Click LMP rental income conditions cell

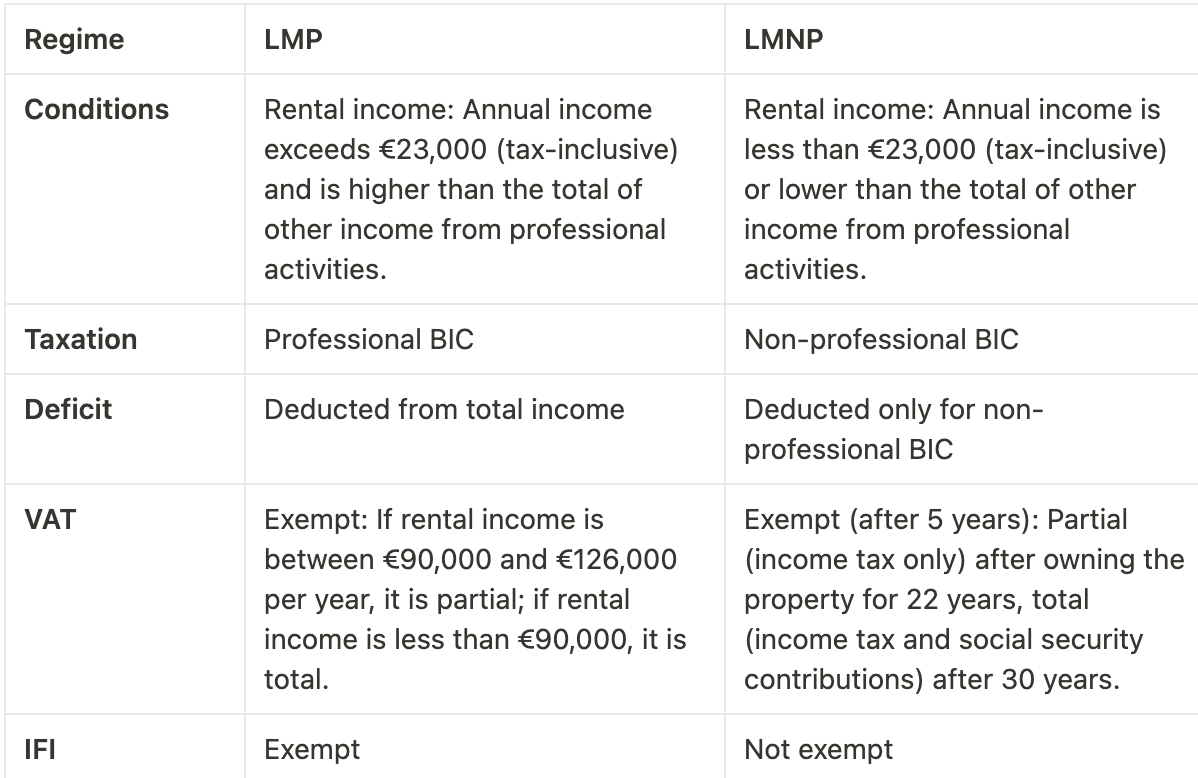tap(484, 189)
